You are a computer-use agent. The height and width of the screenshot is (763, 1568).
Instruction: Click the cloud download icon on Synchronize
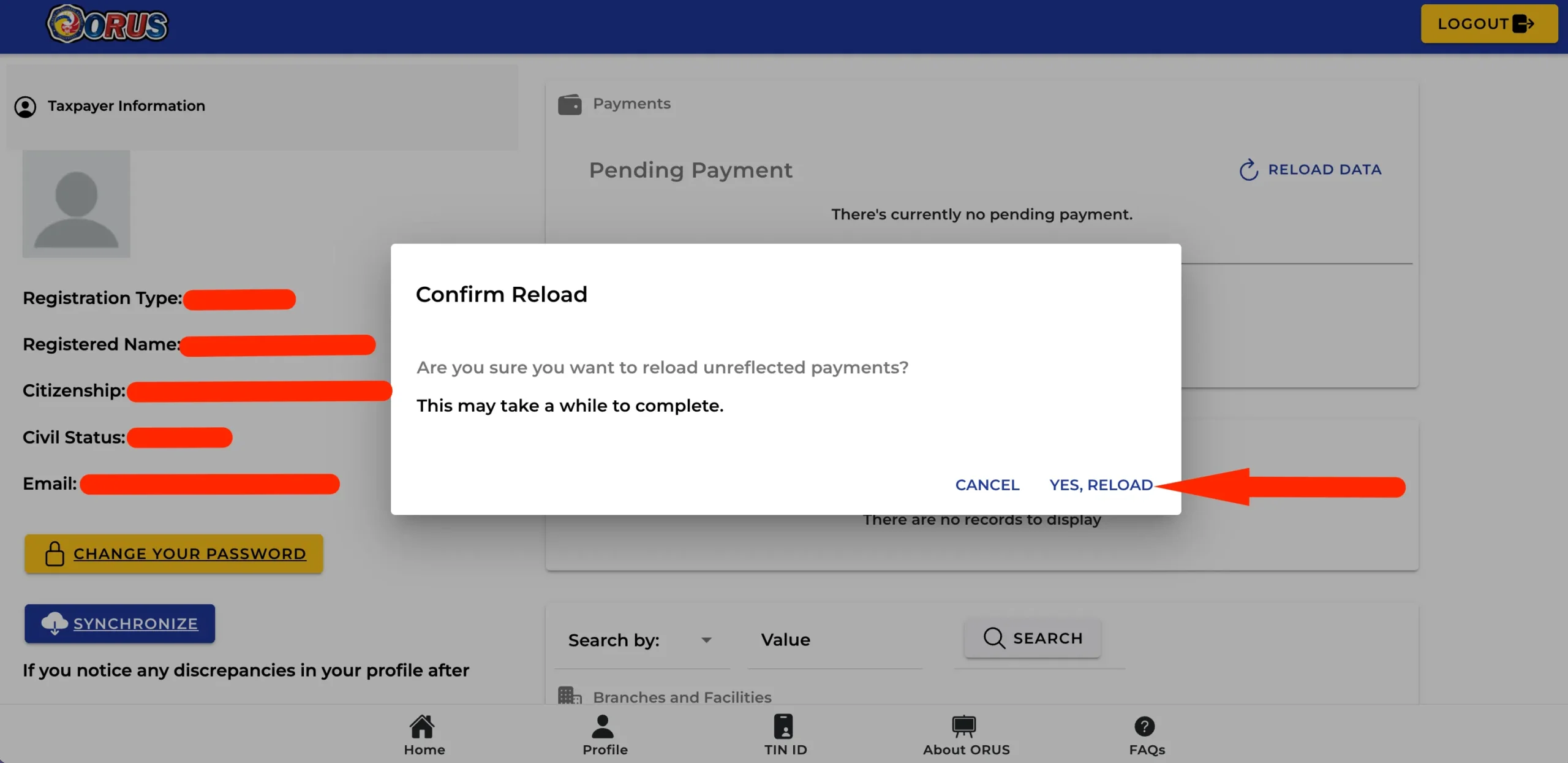(x=55, y=623)
